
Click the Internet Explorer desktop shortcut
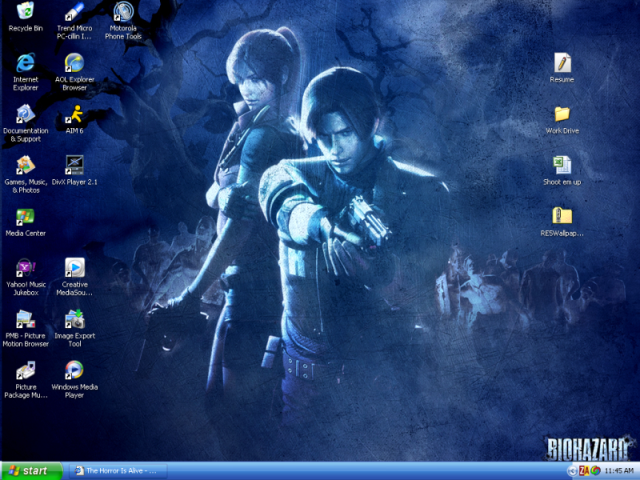pos(25,63)
